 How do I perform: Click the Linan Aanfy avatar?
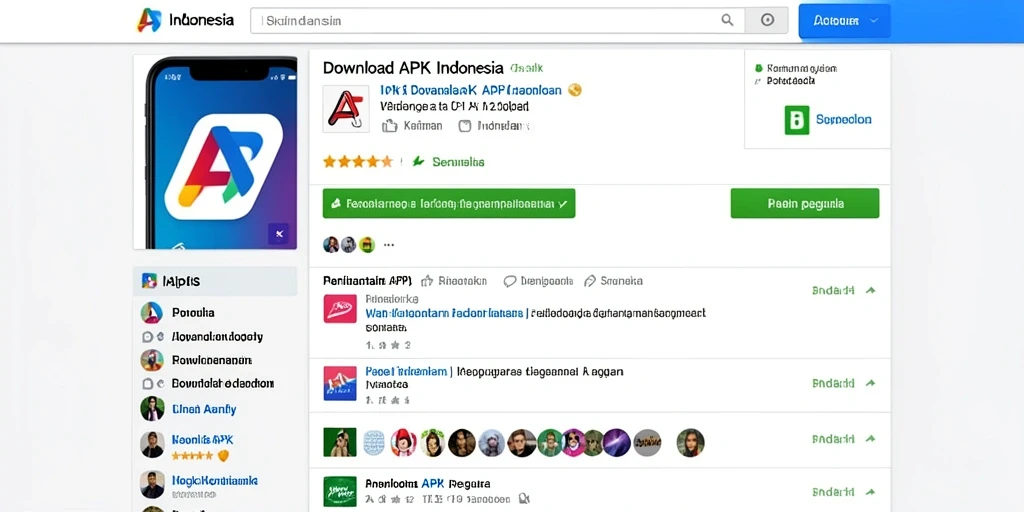click(x=152, y=409)
